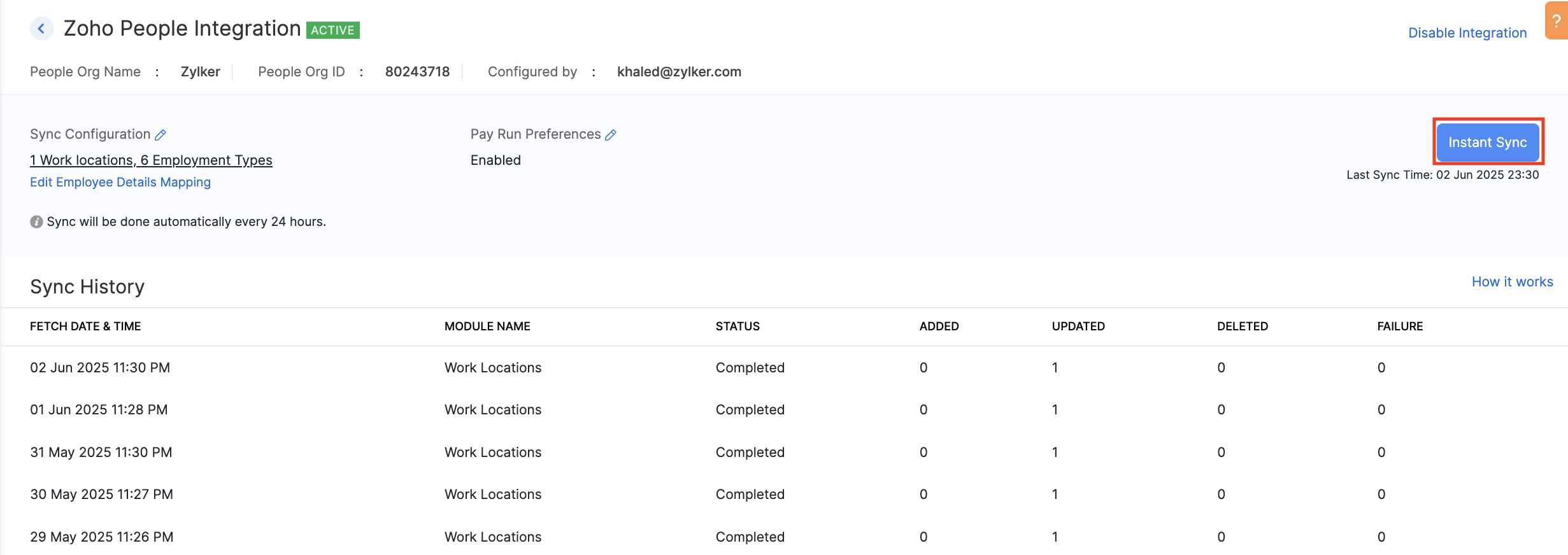Click the sync info icon
1568x555 pixels.
coord(36,221)
